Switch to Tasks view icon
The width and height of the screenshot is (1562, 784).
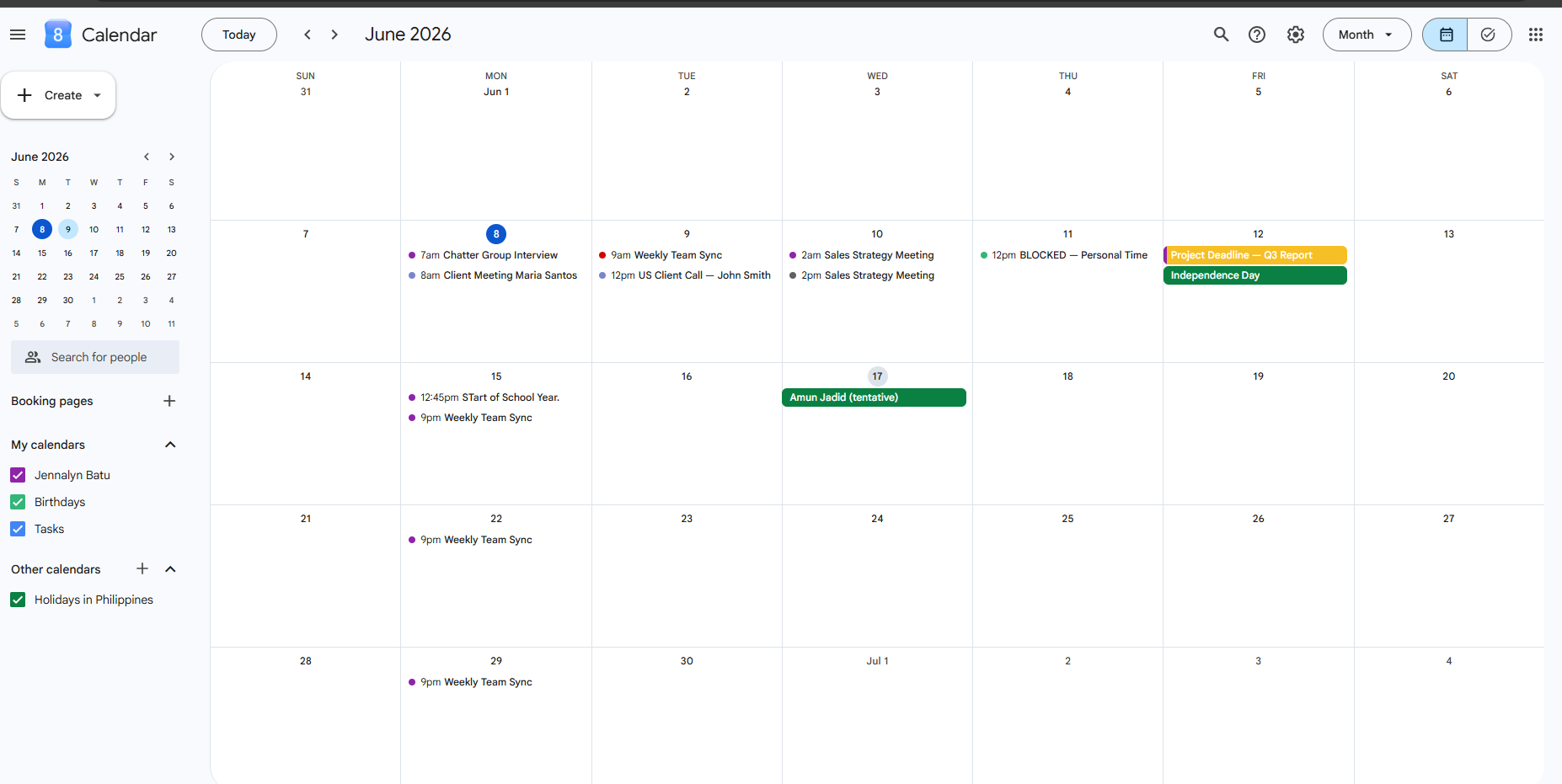pos(1489,35)
